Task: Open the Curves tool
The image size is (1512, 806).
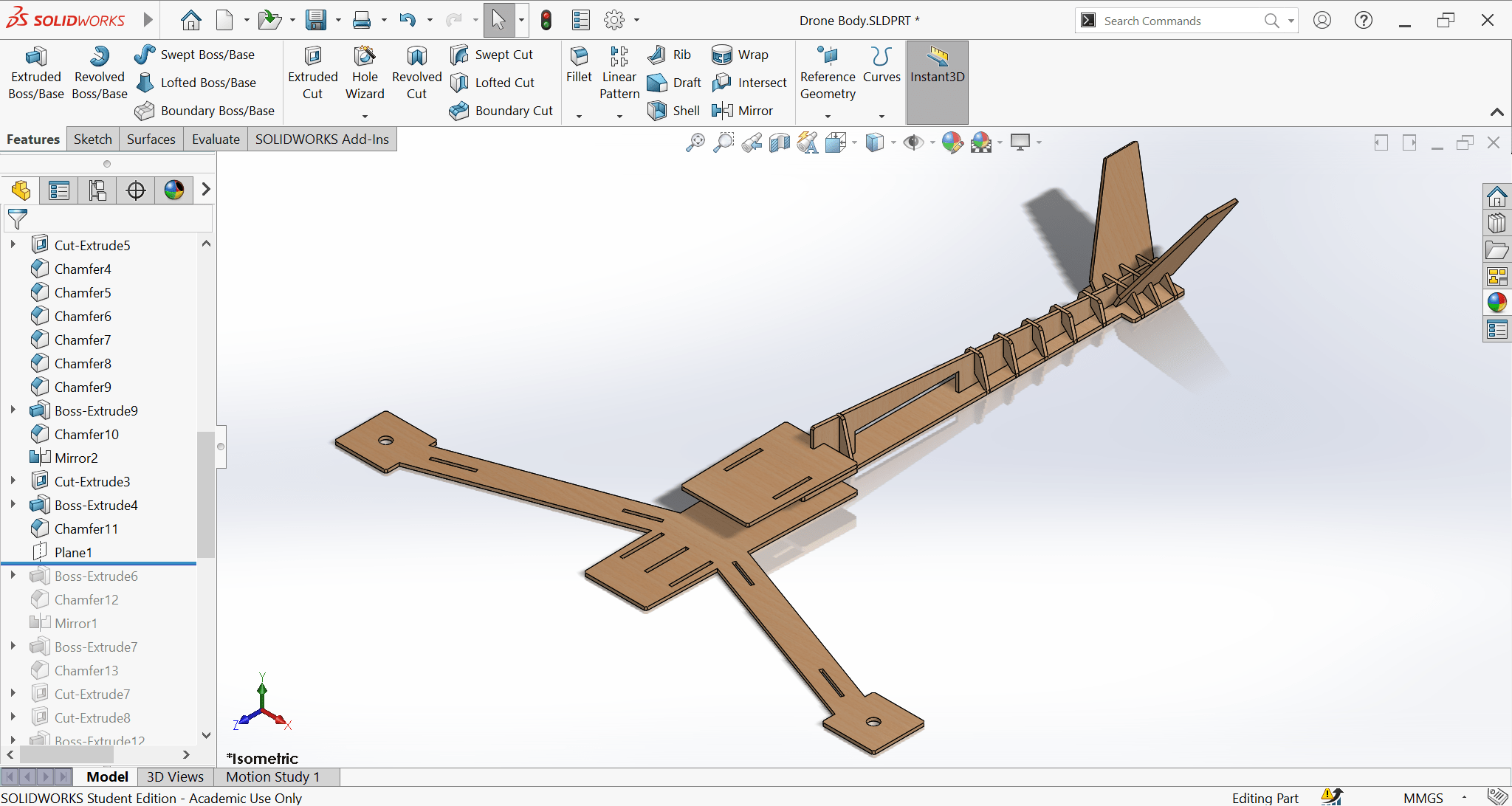Action: coord(882,65)
